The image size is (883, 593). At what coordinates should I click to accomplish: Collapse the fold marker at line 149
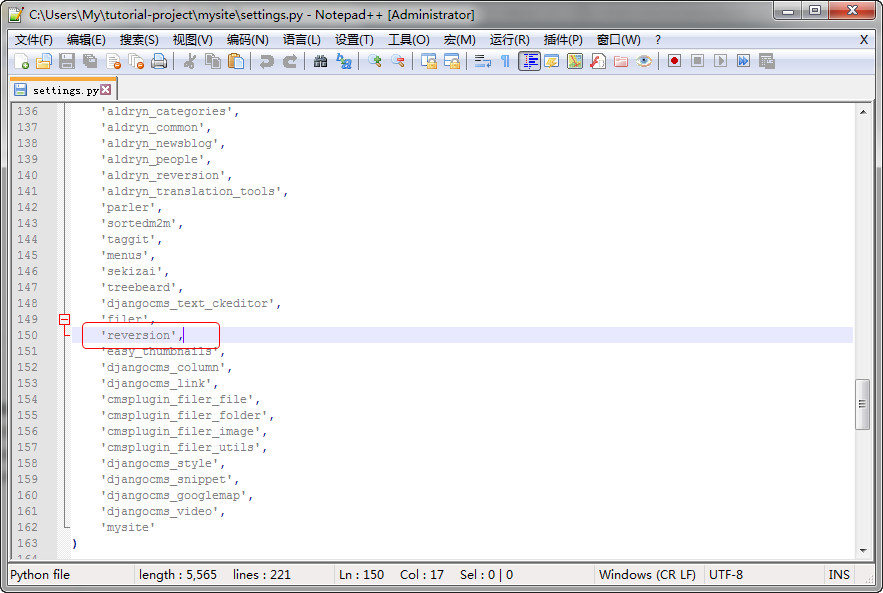pos(65,319)
